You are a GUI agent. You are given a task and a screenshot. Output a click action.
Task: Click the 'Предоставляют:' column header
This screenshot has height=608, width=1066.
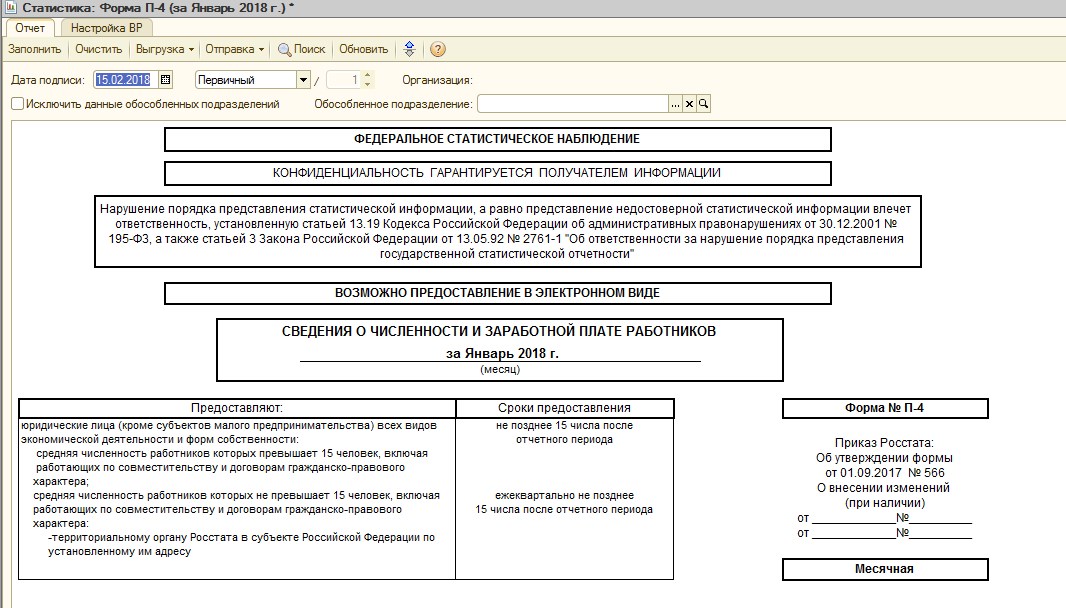pos(237,408)
